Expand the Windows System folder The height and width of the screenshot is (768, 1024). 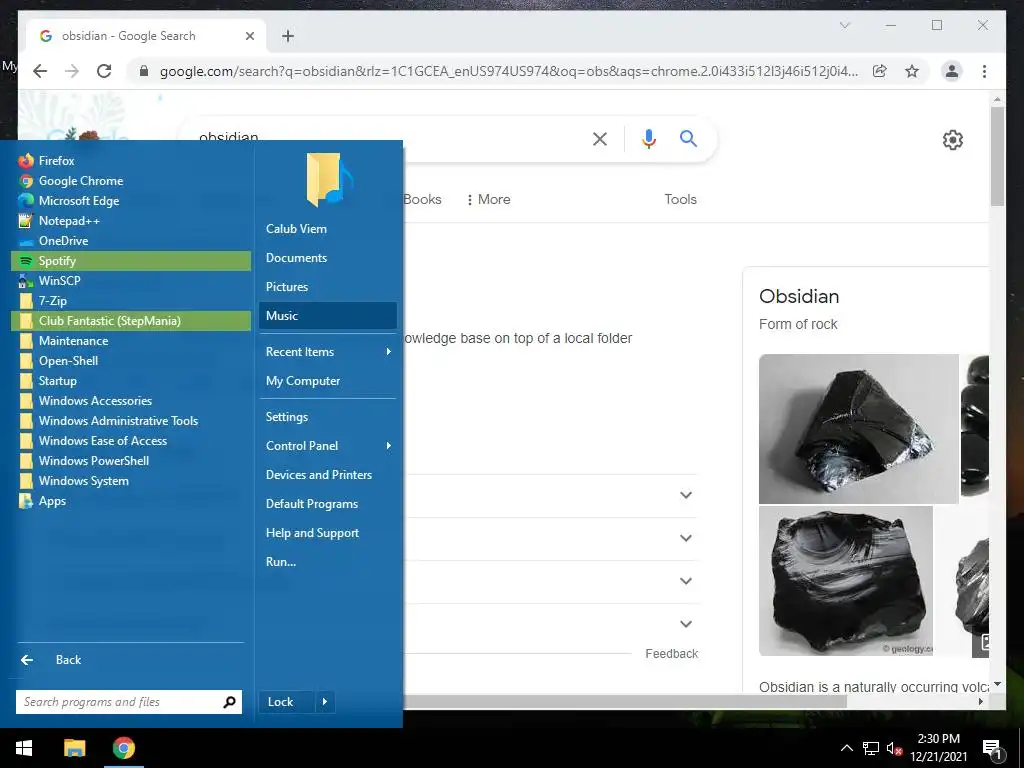tap(131, 481)
